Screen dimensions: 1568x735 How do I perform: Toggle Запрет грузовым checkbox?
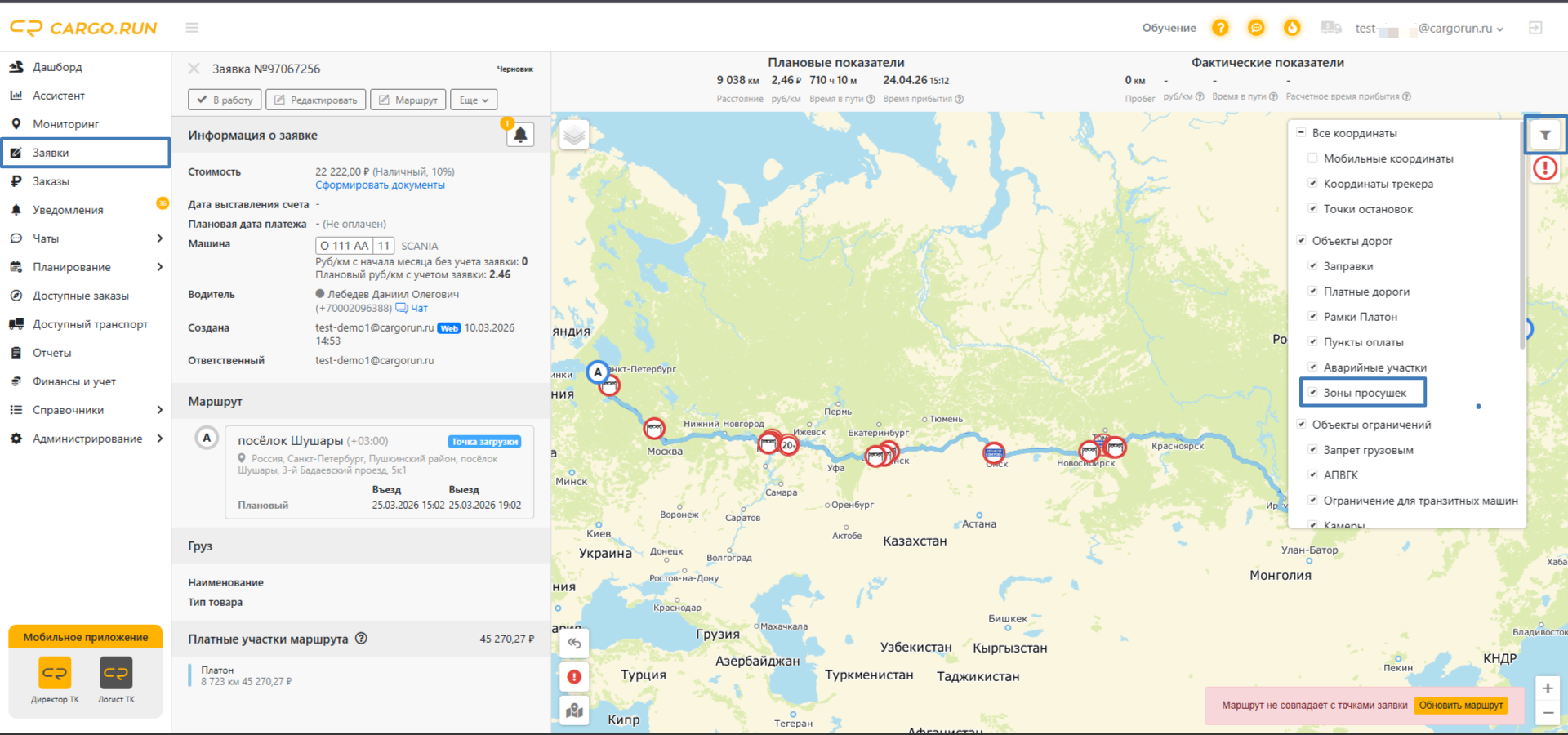(1312, 450)
